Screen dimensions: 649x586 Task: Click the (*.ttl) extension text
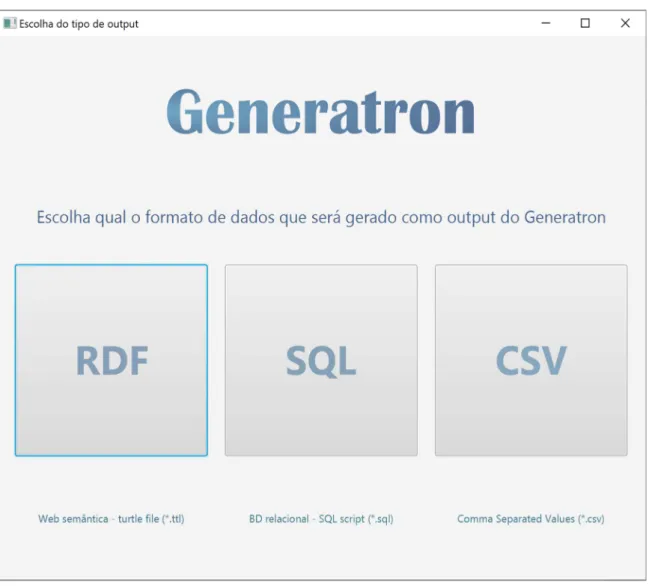(173, 519)
